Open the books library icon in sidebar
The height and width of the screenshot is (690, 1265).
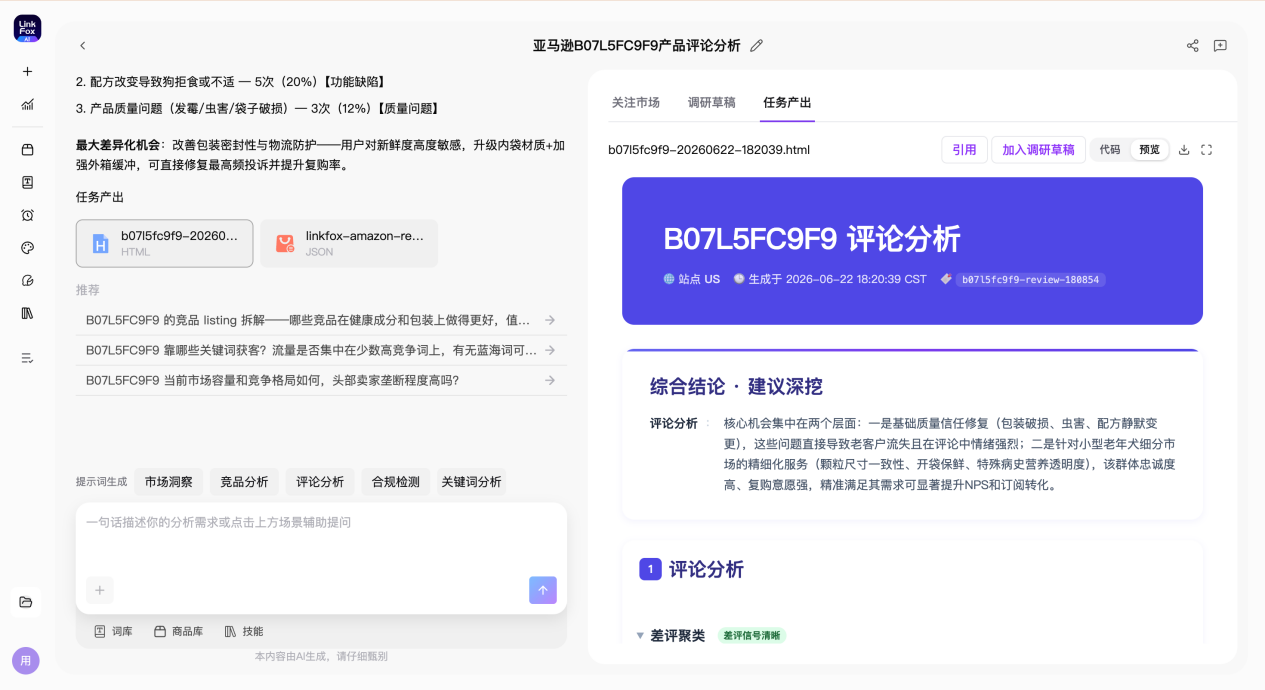(27, 313)
